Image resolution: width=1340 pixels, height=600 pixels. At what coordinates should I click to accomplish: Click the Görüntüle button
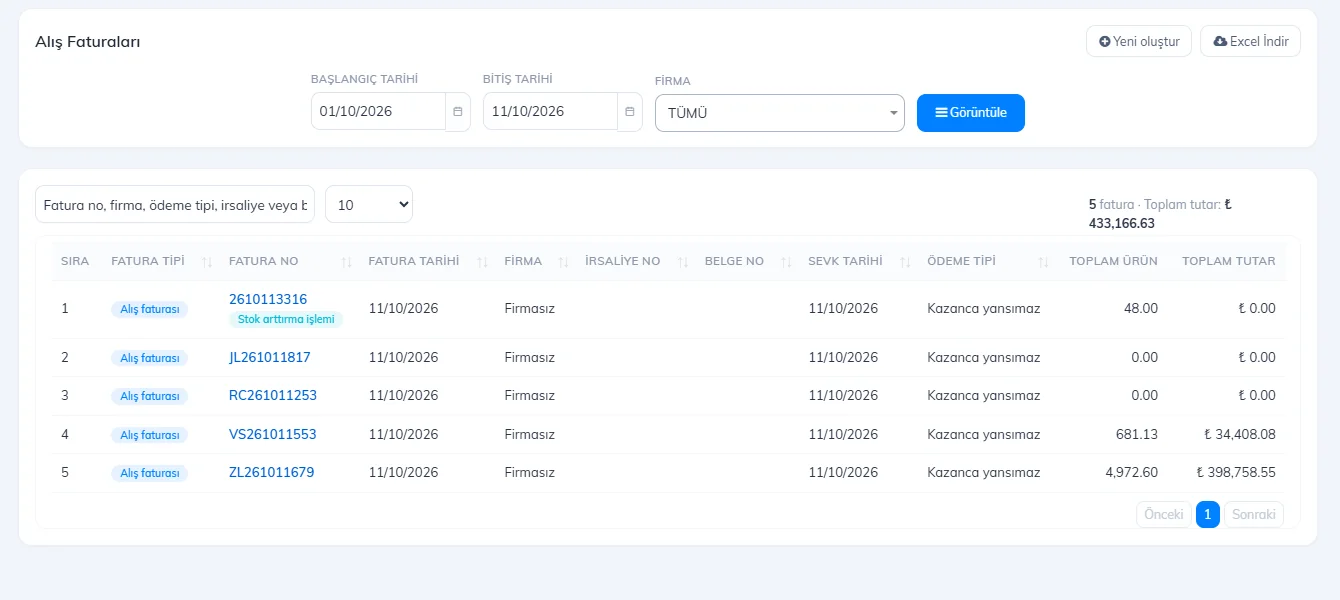[x=971, y=113]
